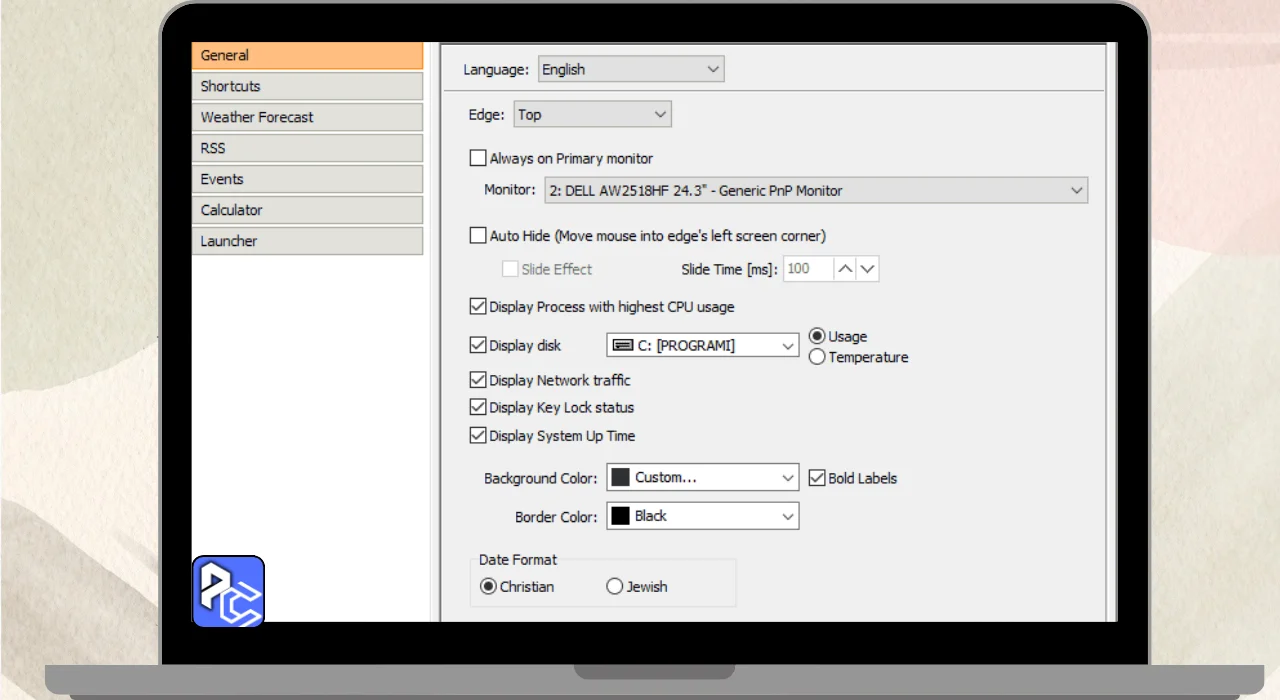Click the PC logo icon at bottom left

point(228,591)
